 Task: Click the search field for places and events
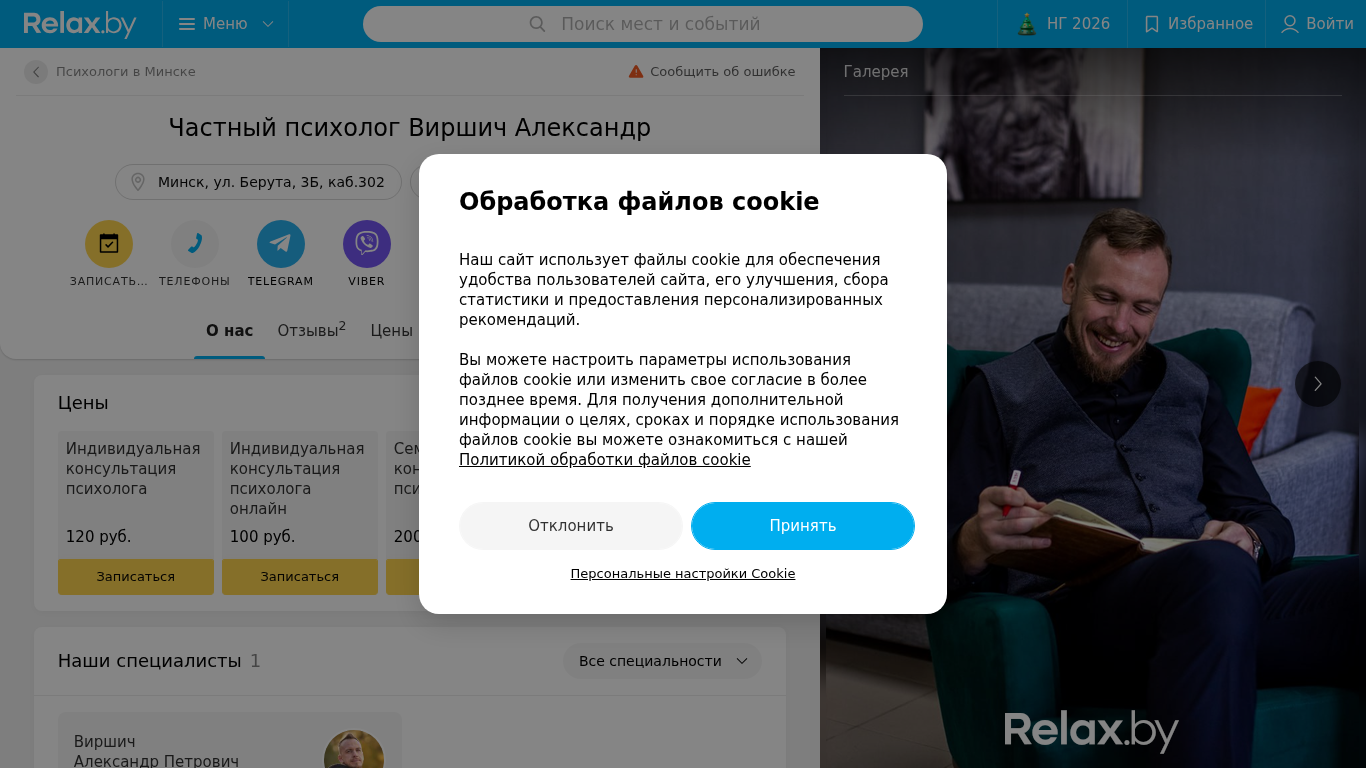[x=643, y=24]
